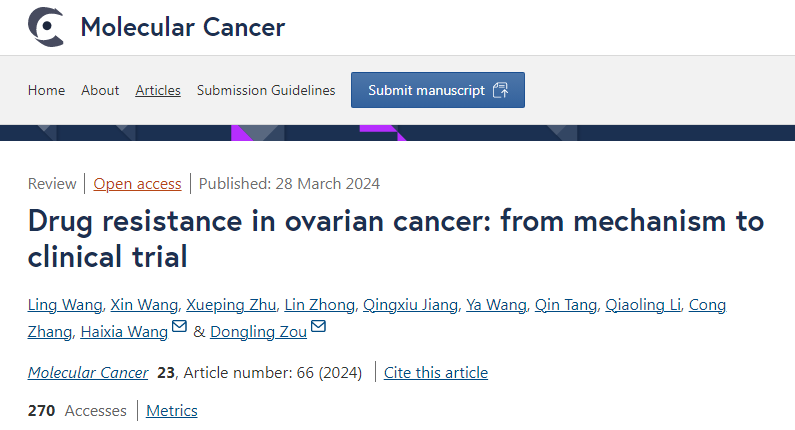The image size is (795, 430).
Task: Open author Ling Wang's profile link
Action: pos(65,305)
